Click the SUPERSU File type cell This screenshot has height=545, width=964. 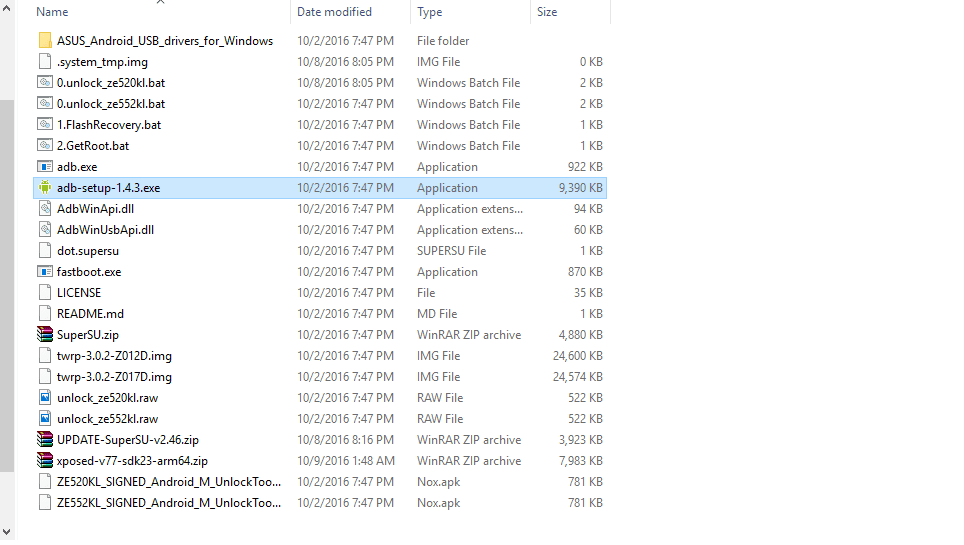[451, 250]
